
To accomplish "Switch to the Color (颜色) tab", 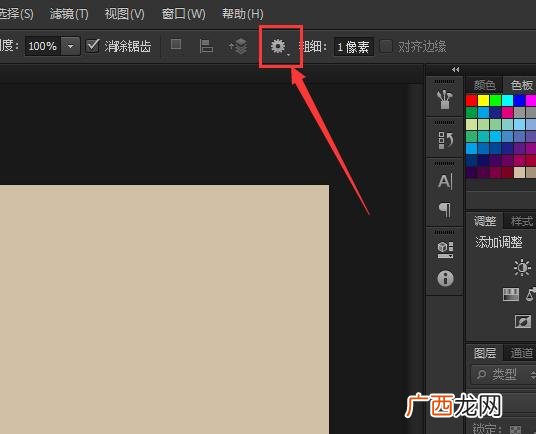I will (x=484, y=85).
